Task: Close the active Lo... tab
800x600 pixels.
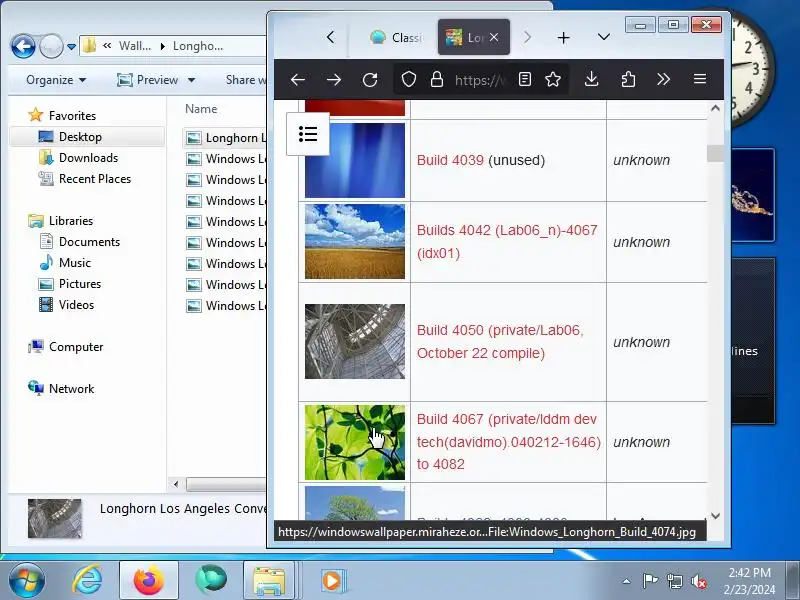Action: click(x=494, y=37)
